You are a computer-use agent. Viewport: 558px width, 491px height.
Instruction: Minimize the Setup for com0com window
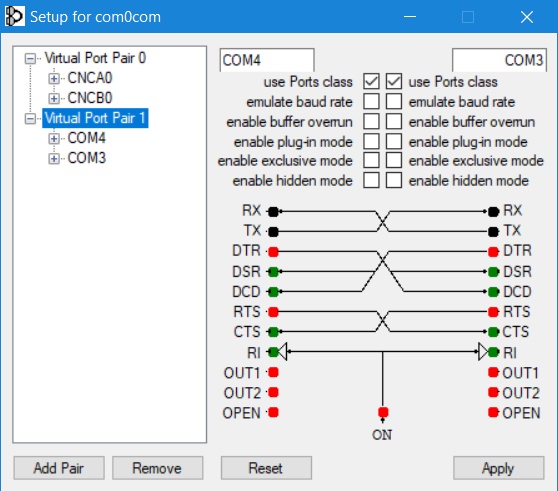410,16
